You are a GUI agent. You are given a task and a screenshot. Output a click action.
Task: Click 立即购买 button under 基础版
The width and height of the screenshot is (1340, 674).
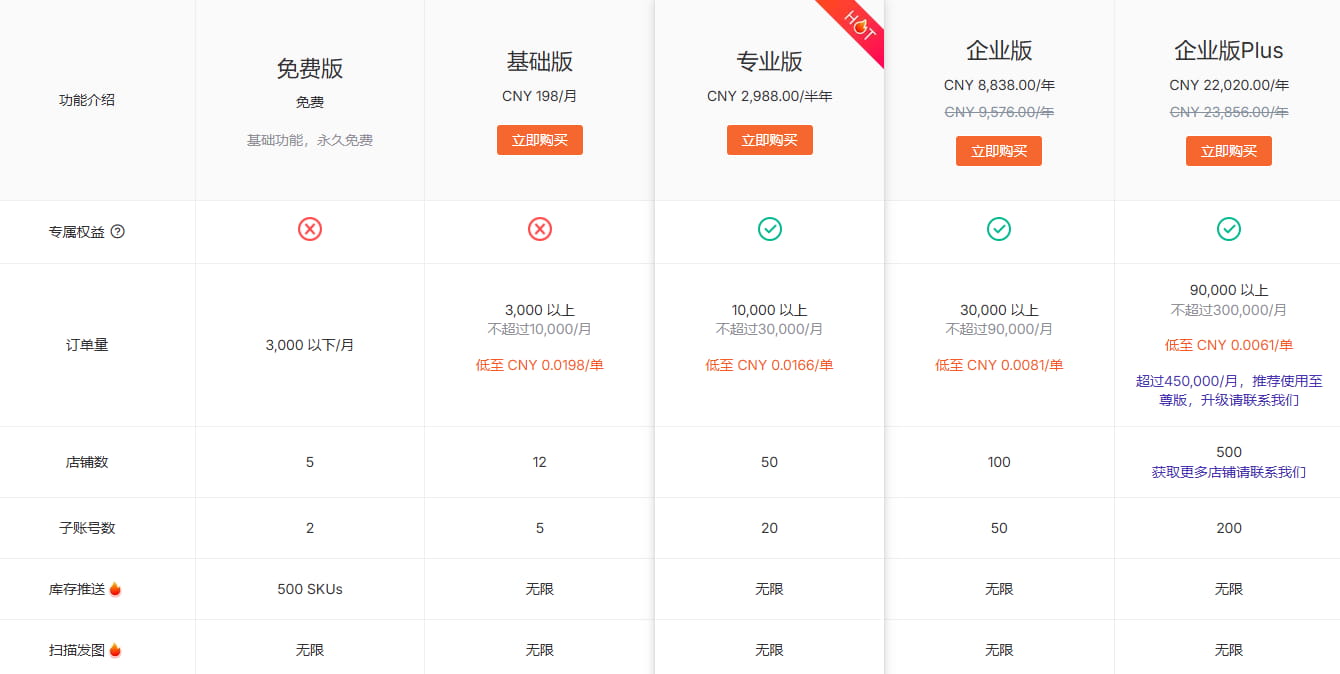(540, 140)
